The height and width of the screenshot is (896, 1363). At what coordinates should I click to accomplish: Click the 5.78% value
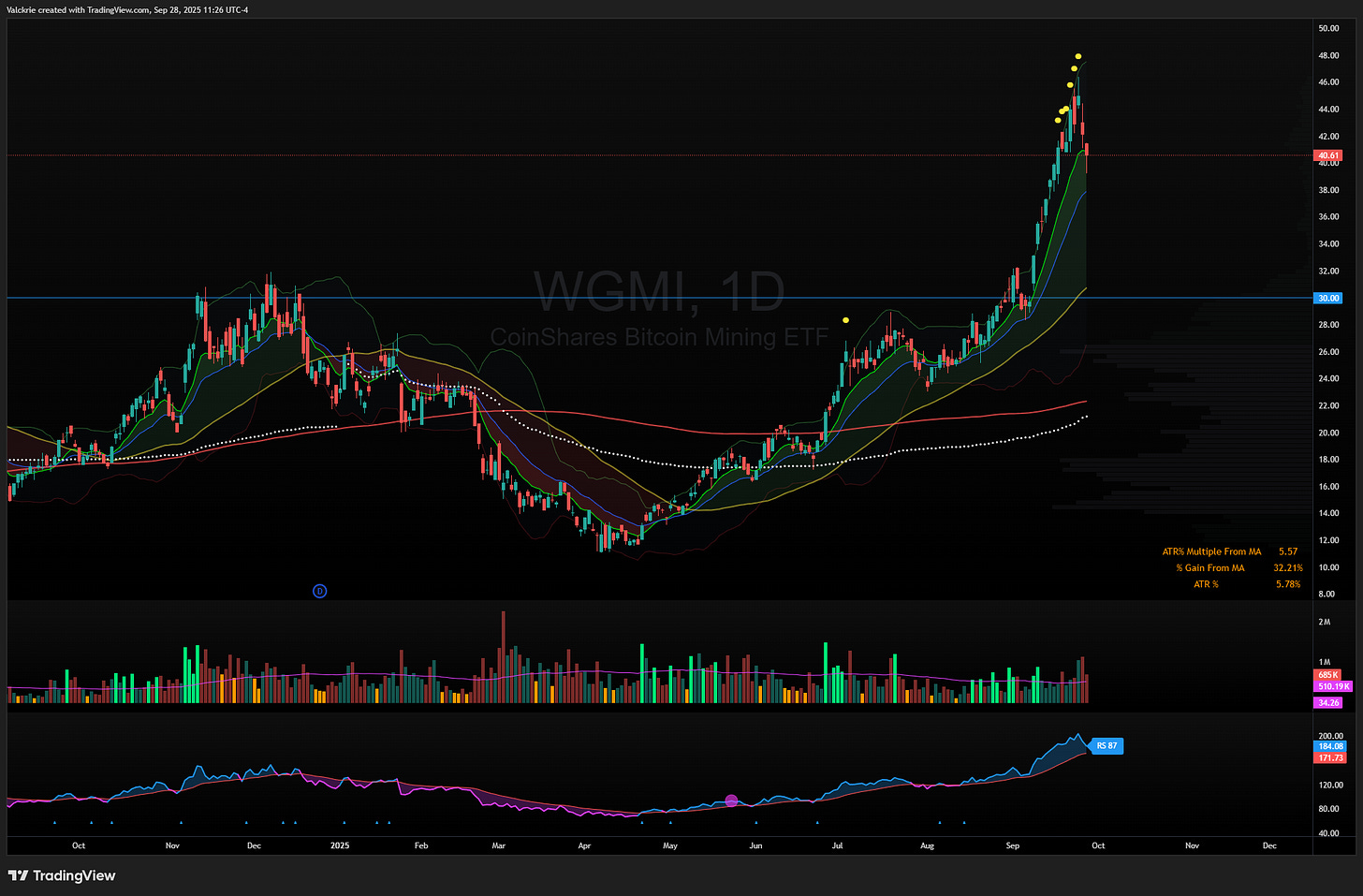point(1288,584)
